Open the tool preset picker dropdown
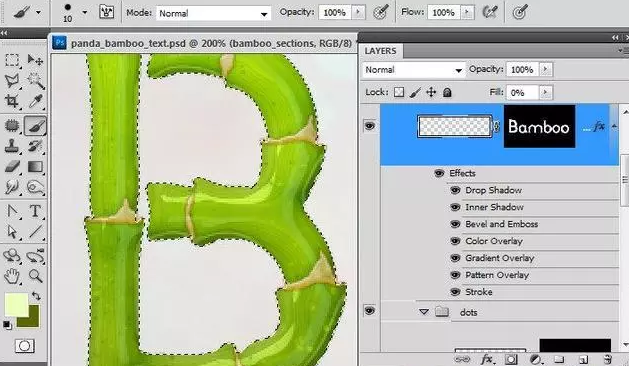 point(38,12)
